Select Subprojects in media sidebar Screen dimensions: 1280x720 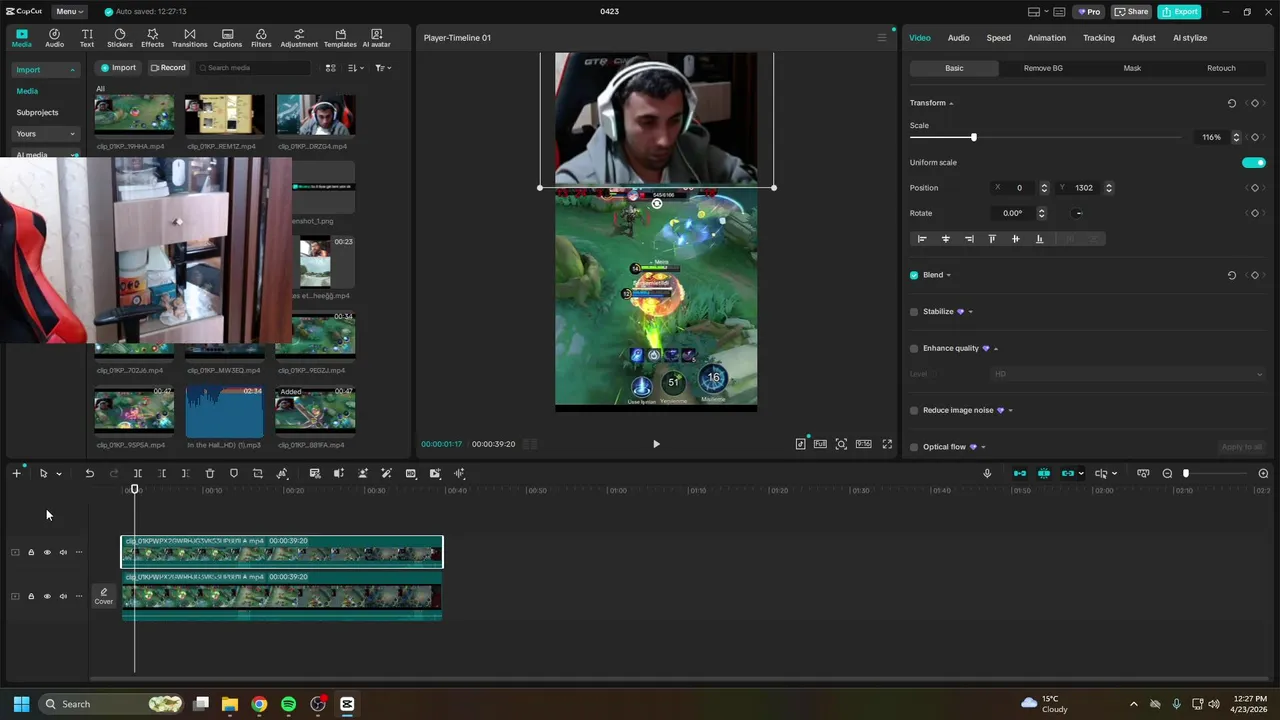coord(37,113)
